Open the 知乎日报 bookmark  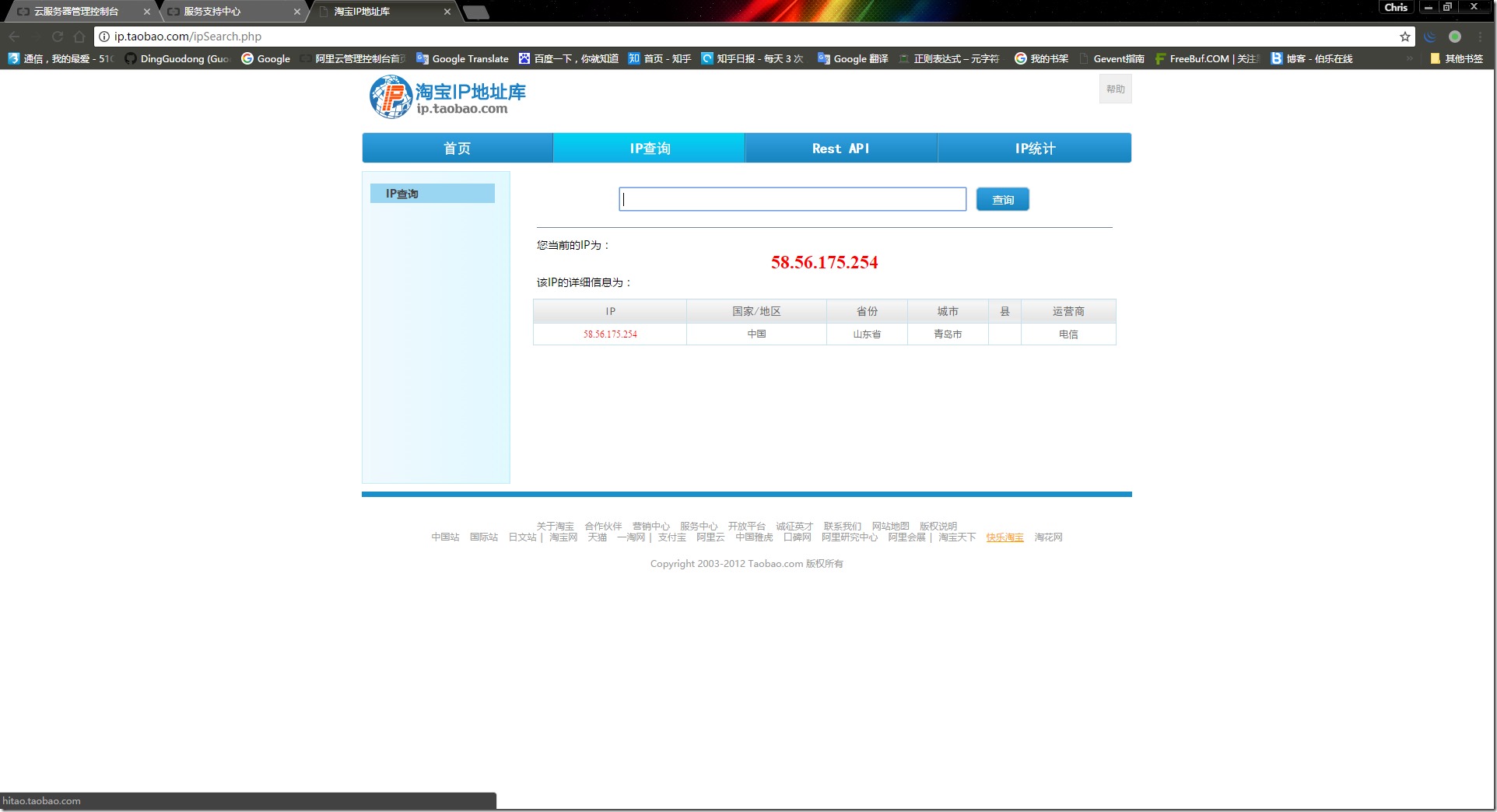coord(752,58)
